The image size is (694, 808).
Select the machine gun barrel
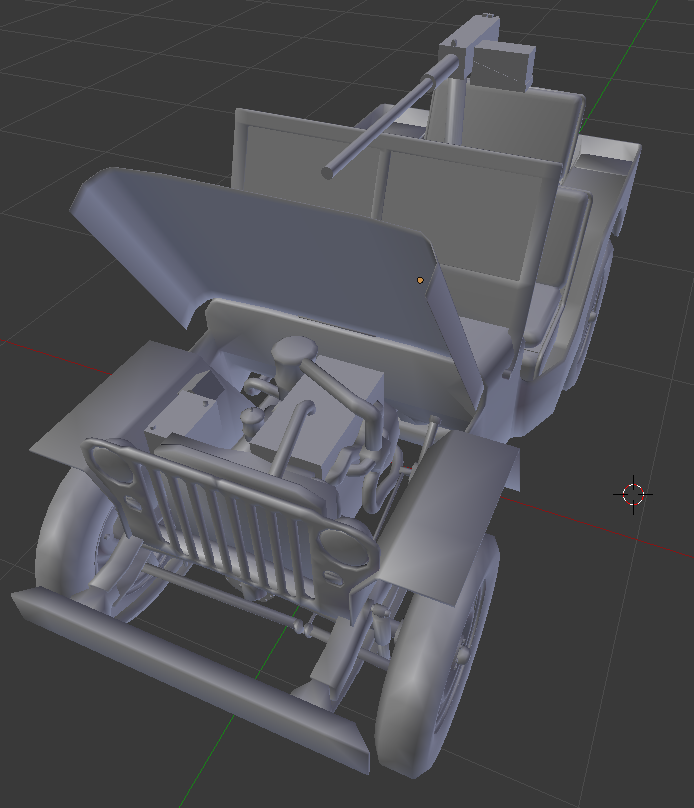(392, 117)
